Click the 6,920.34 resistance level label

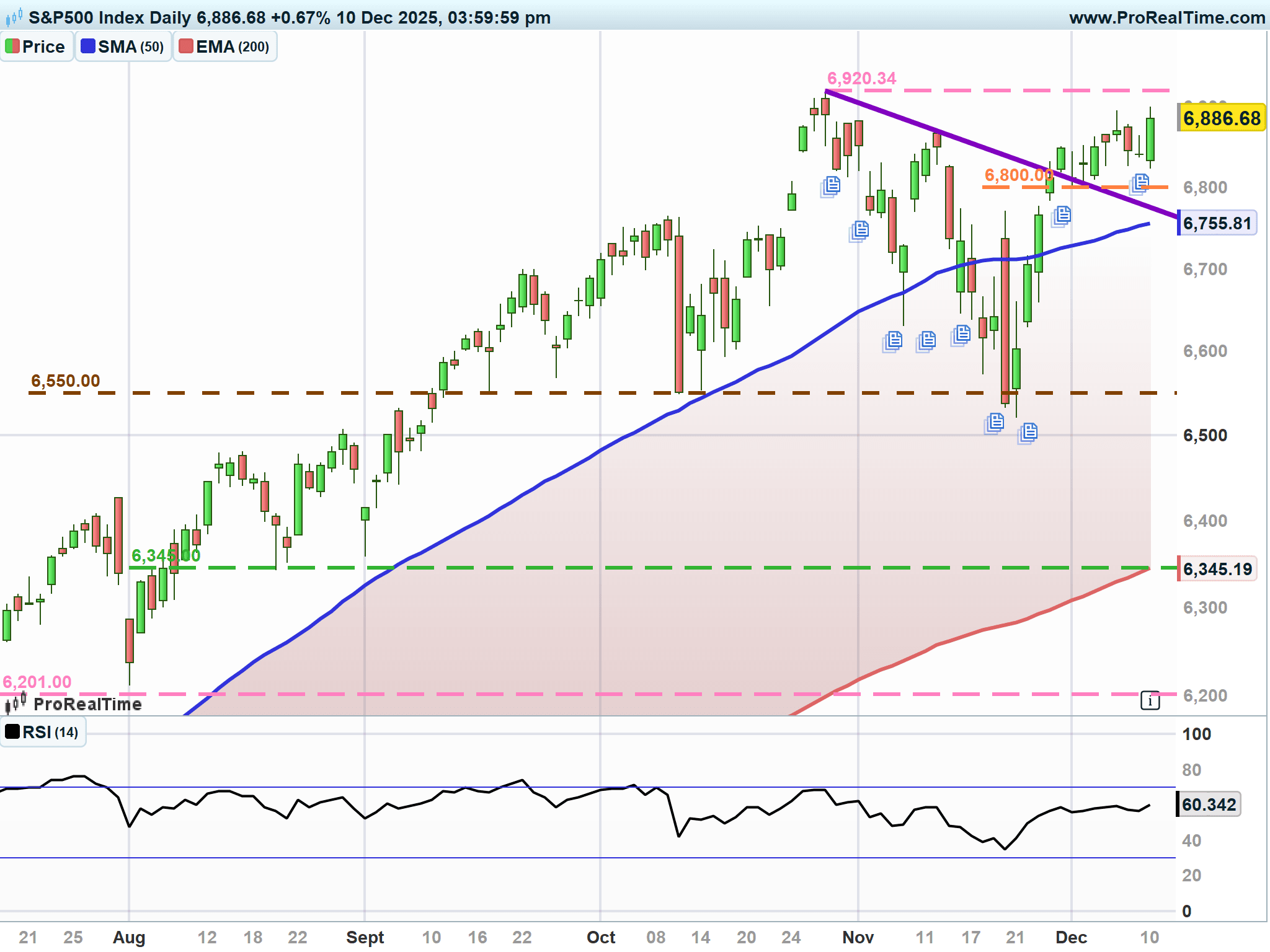(x=861, y=79)
